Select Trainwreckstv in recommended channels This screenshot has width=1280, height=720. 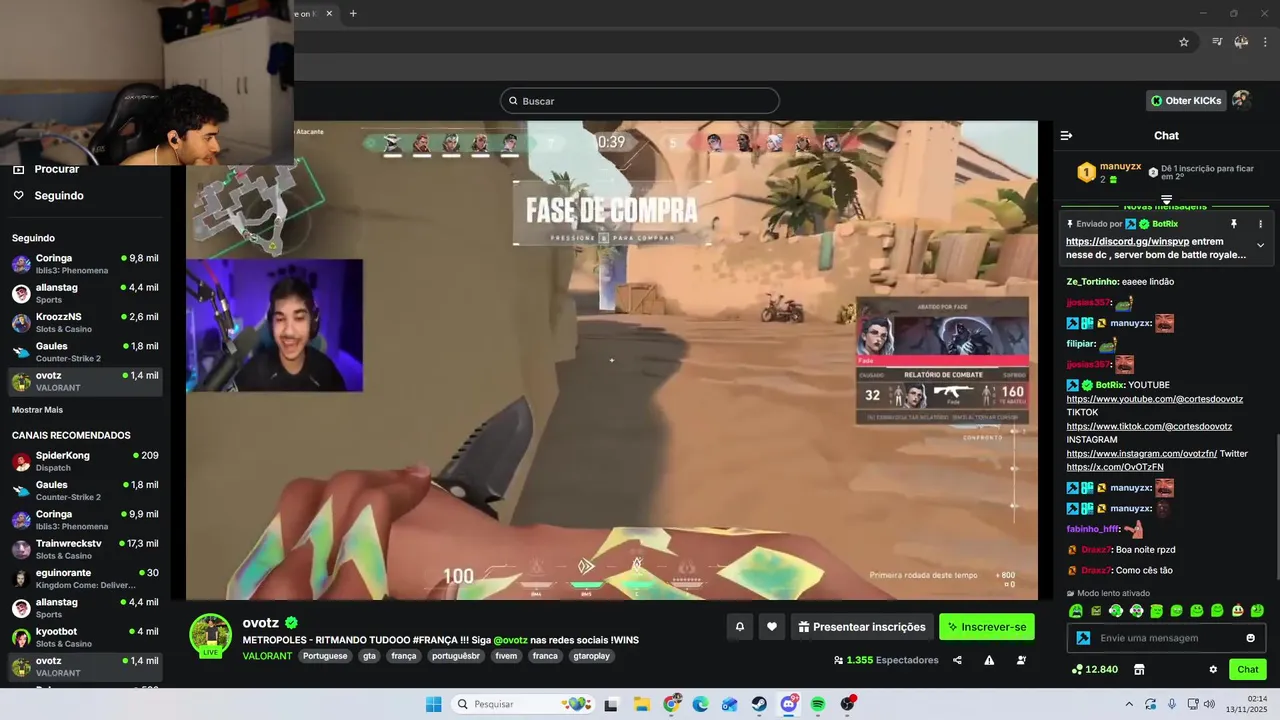(x=85, y=549)
